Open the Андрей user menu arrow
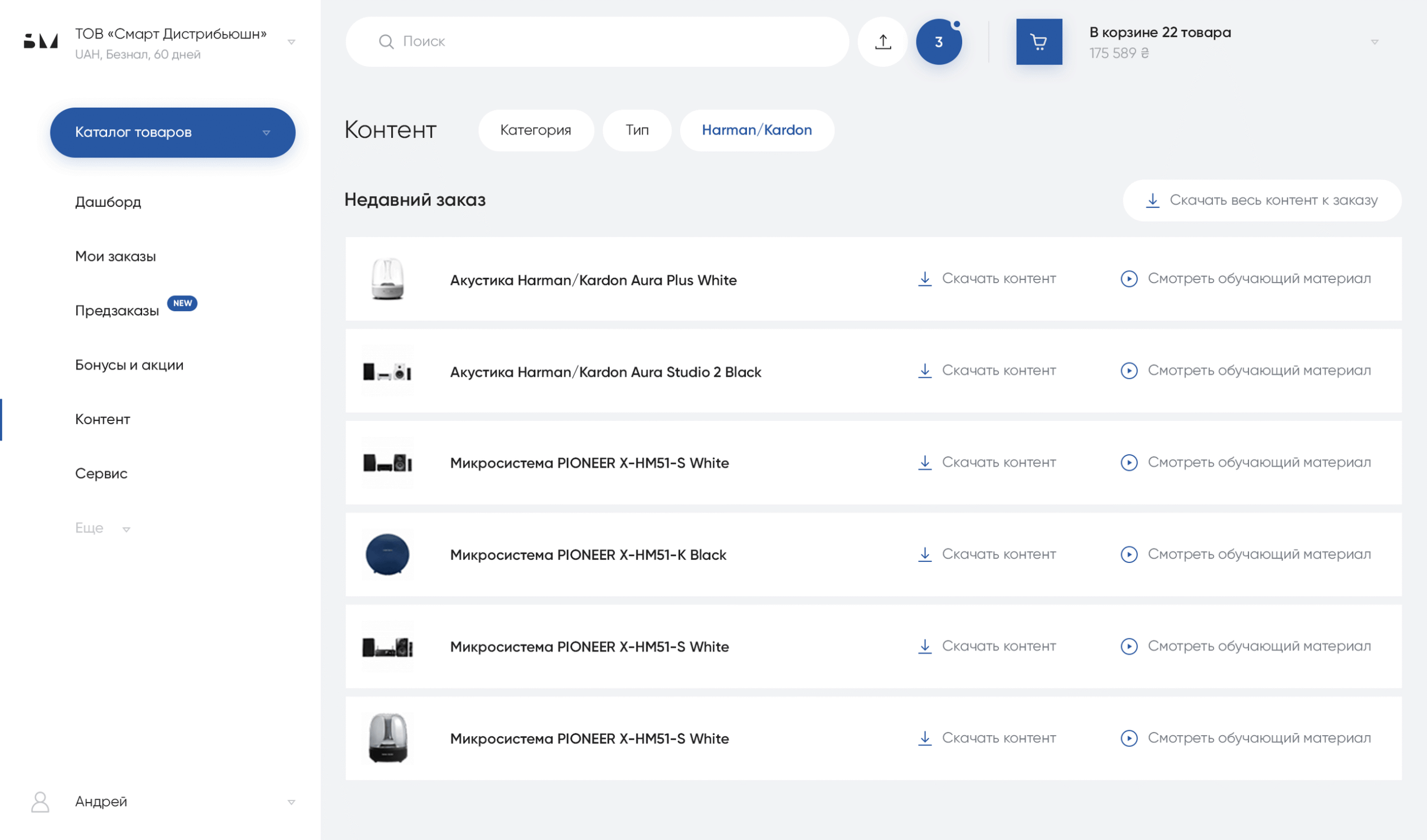Screen dimensions: 1427x840 pos(291,802)
